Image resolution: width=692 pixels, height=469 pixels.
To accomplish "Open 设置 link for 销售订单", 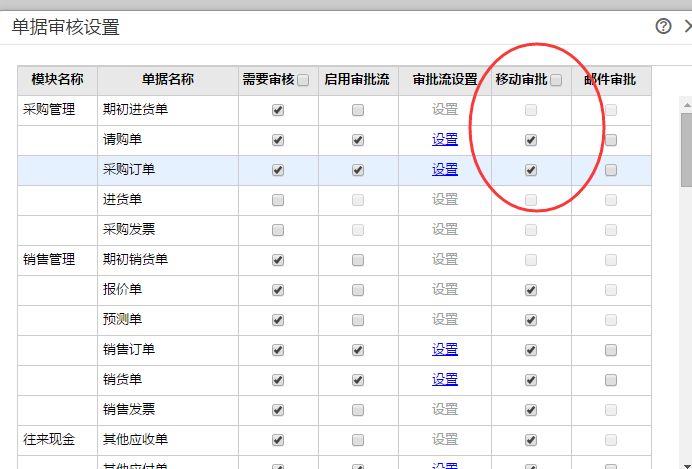I will tap(445, 350).
